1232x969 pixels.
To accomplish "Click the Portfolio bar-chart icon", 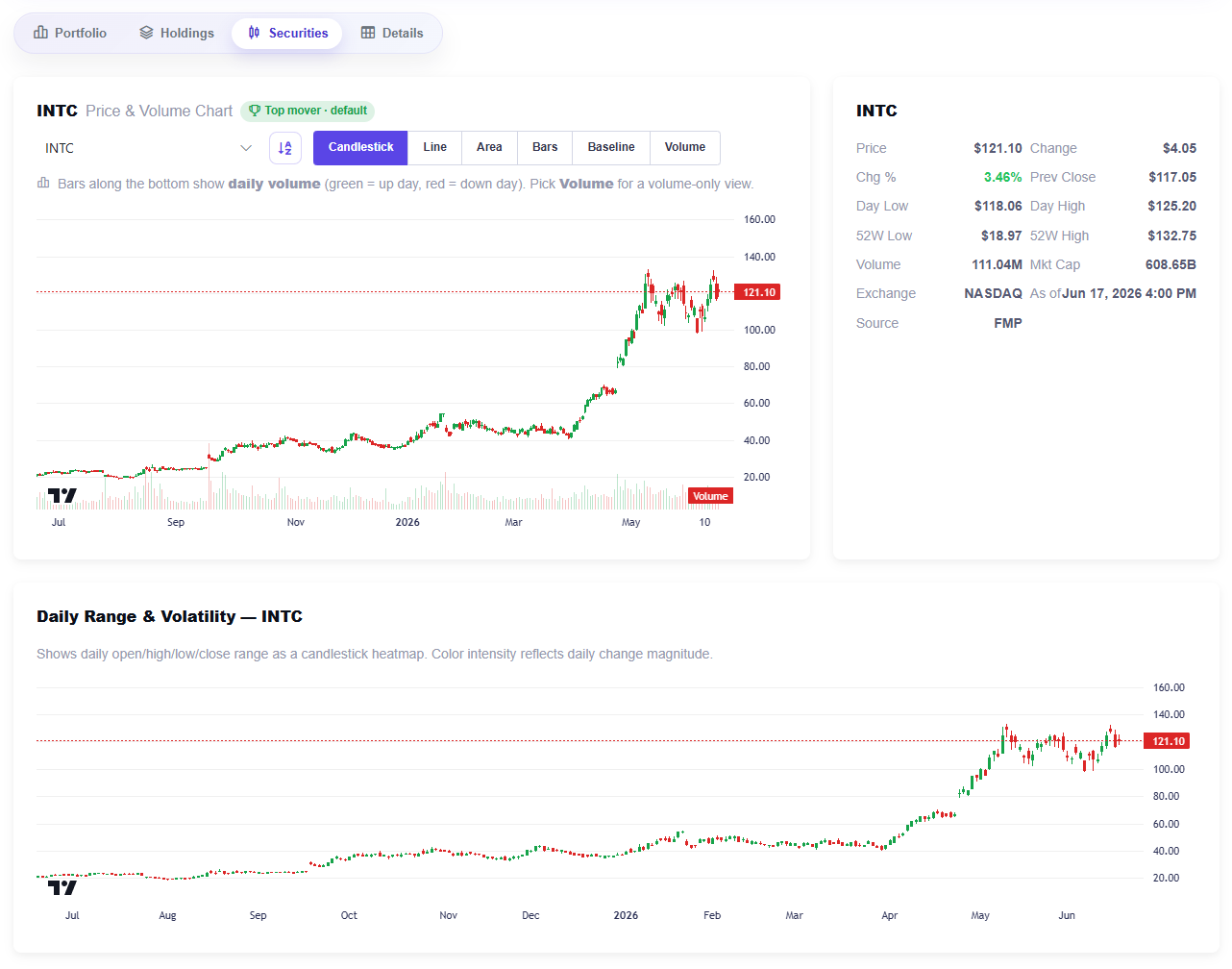I will 40,33.
